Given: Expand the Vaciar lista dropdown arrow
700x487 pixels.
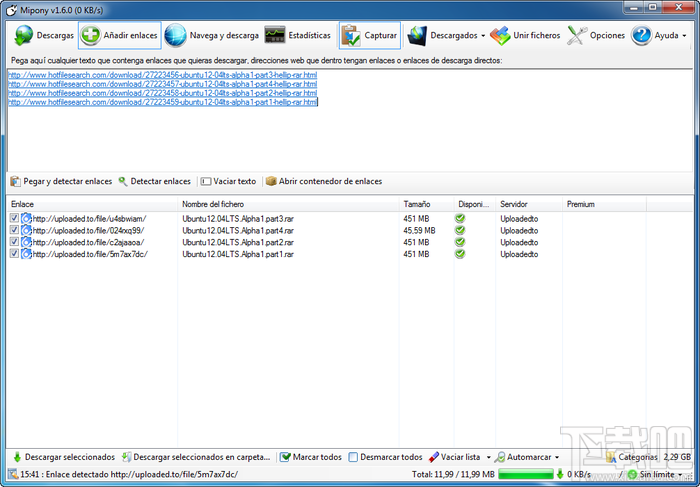Looking at the screenshot, I should click(x=488, y=457).
